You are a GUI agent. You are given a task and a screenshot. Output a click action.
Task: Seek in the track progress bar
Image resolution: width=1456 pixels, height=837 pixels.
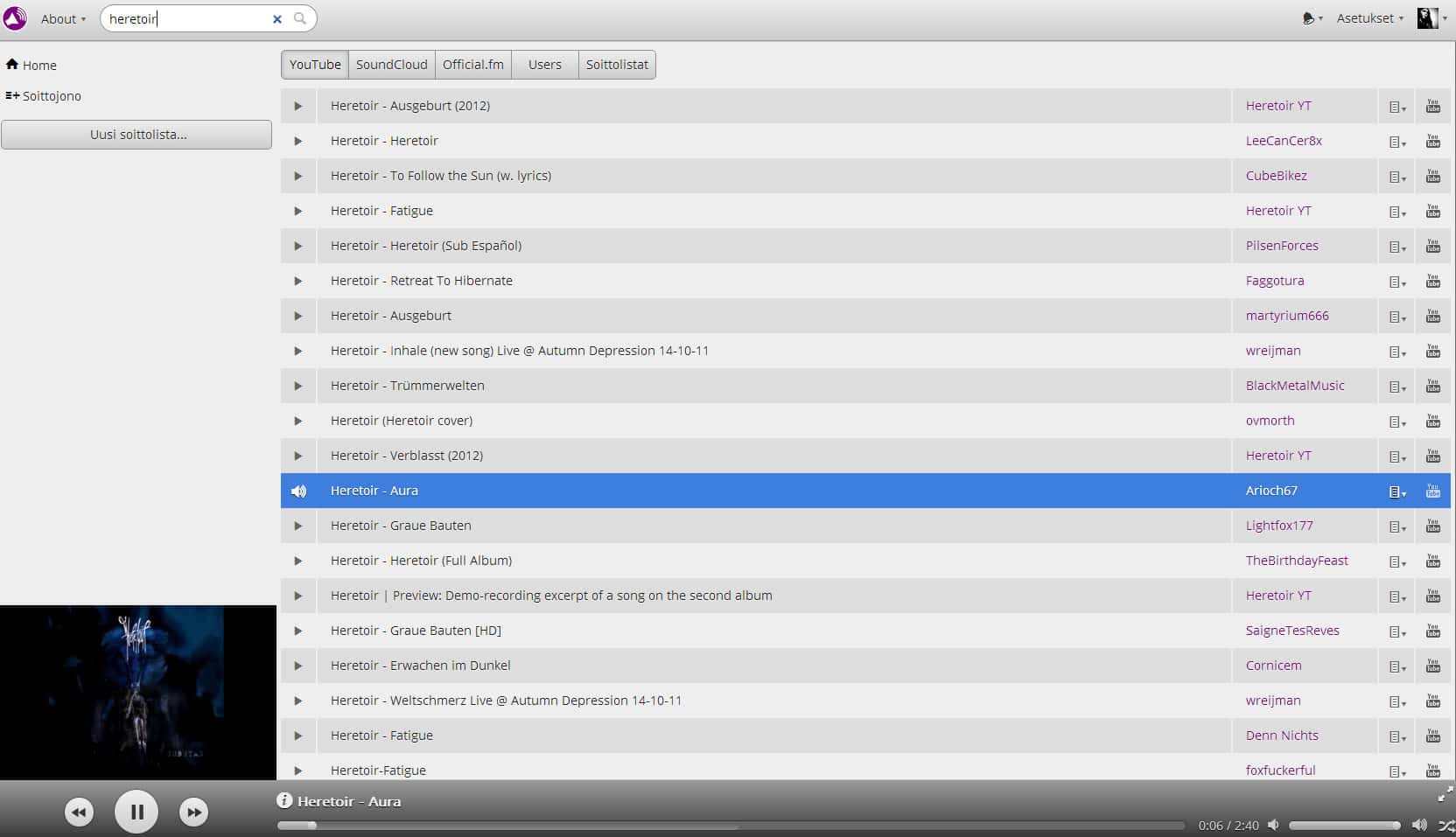(731, 826)
